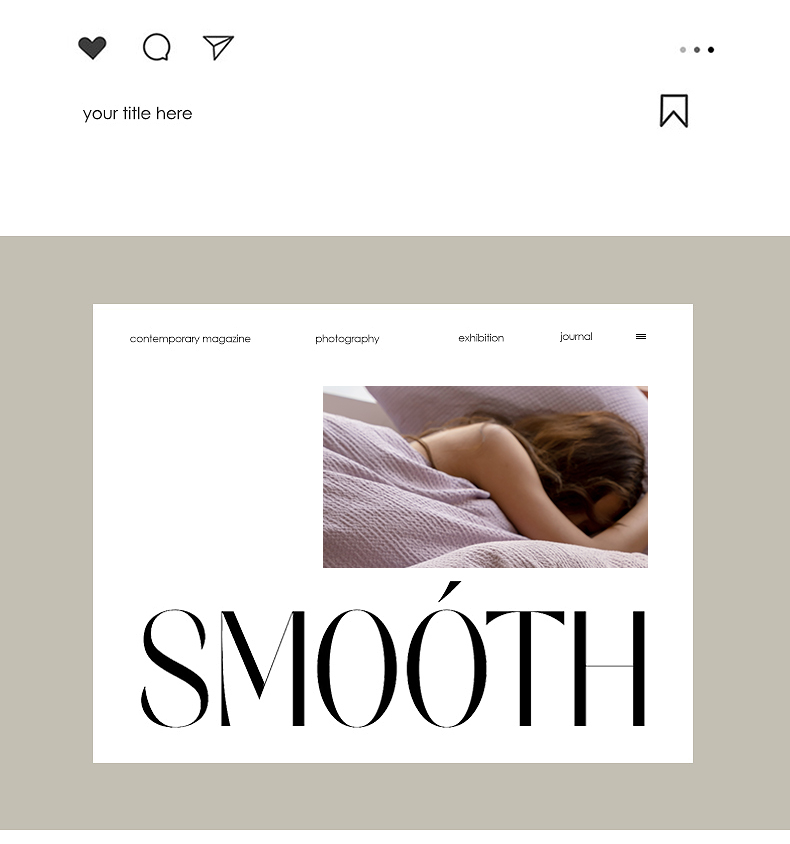Click the "your title here" caption text
This screenshot has height=844, width=790.
coord(137,114)
